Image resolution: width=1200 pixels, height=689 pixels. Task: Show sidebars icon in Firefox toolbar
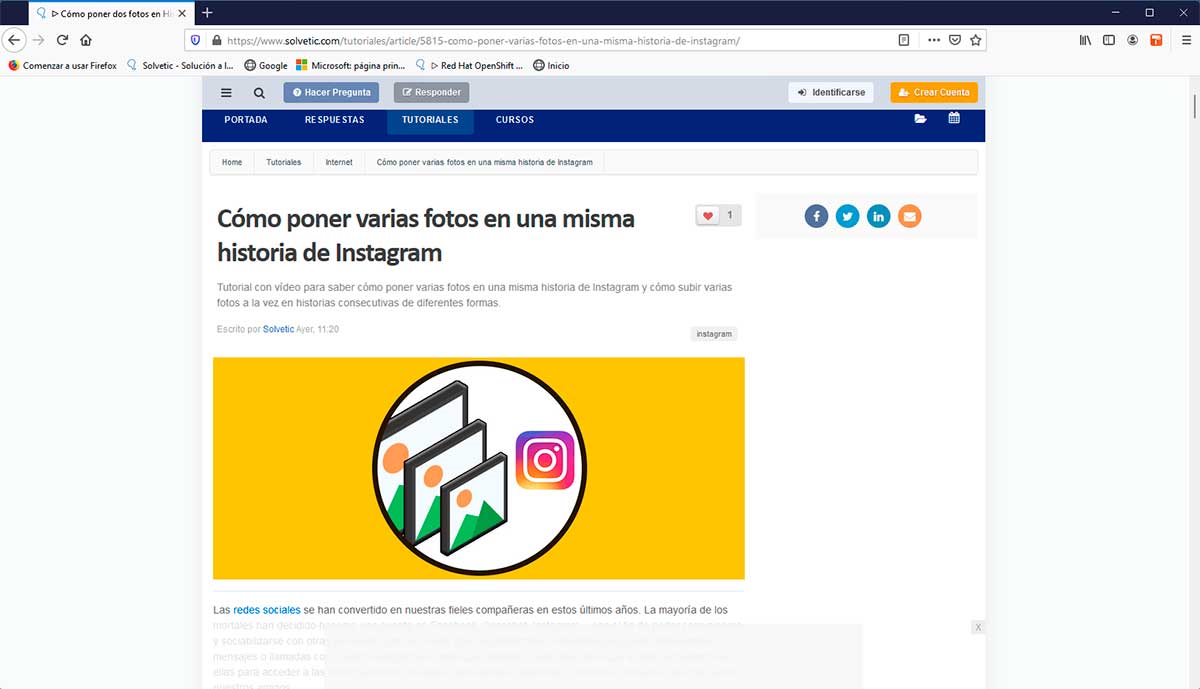[1109, 40]
